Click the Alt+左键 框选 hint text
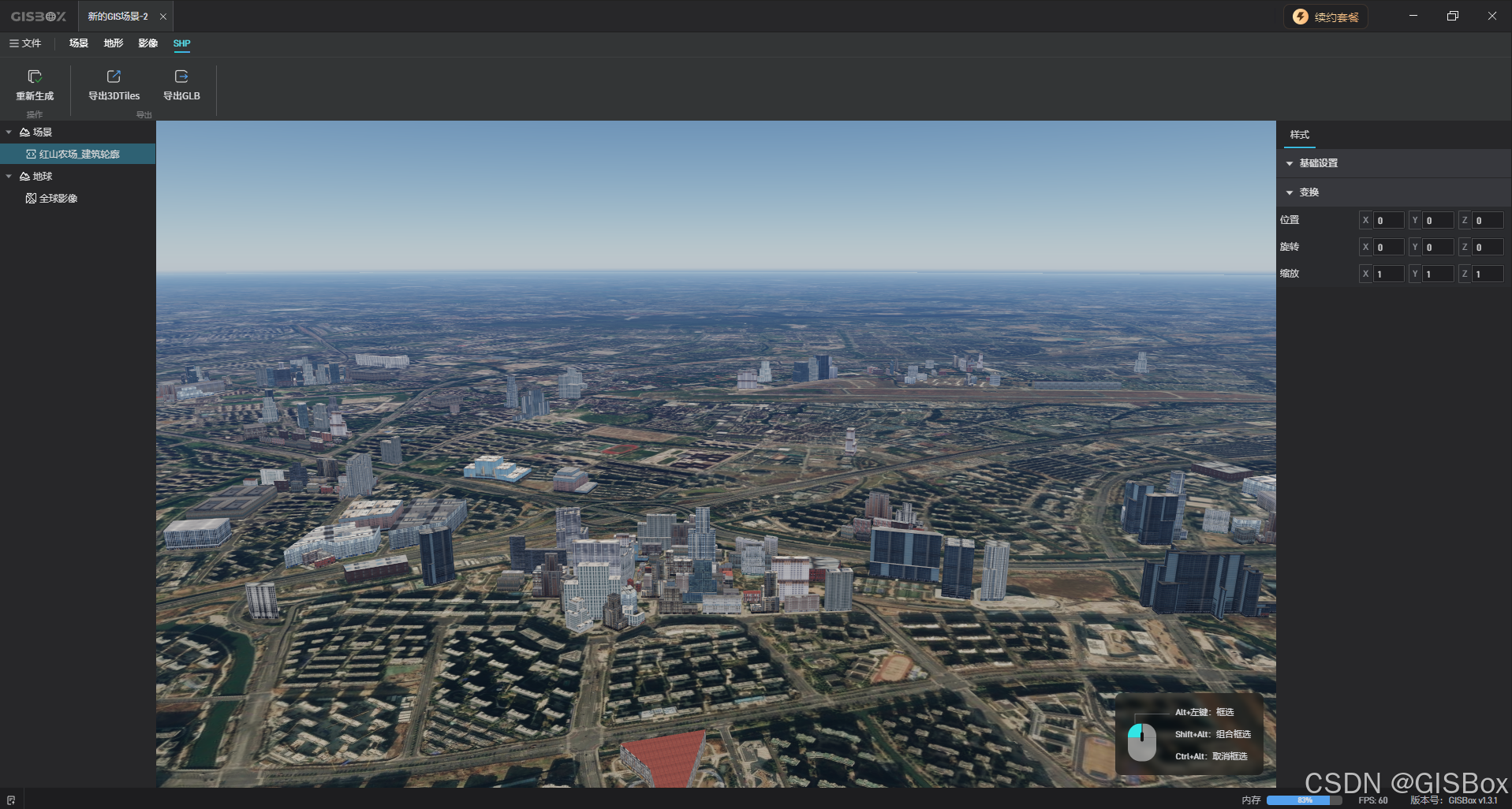 pyautogui.click(x=1204, y=712)
